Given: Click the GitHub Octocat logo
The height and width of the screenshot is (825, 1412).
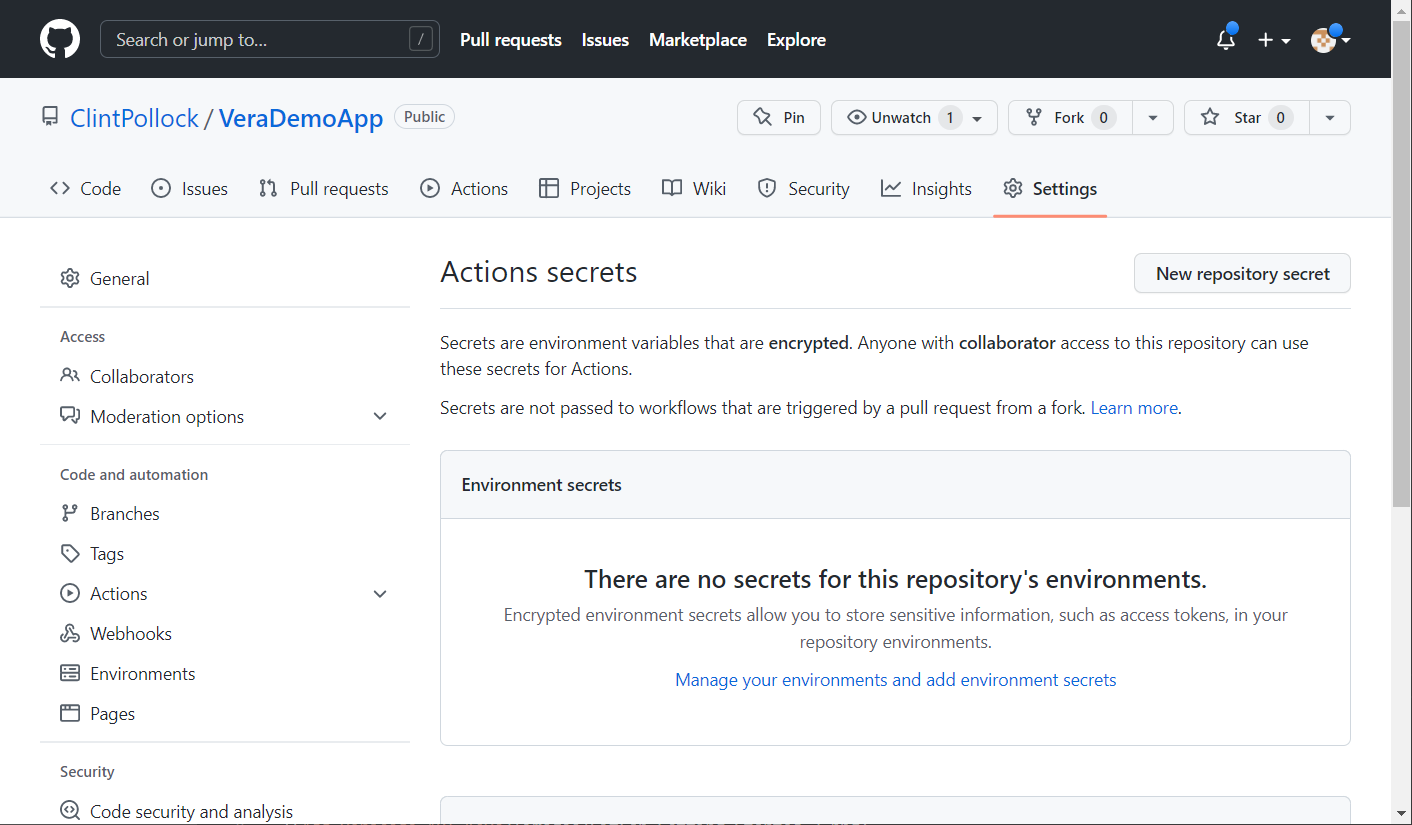Looking at the screenshot, I should pyautogui.click(x=60, y=40).
